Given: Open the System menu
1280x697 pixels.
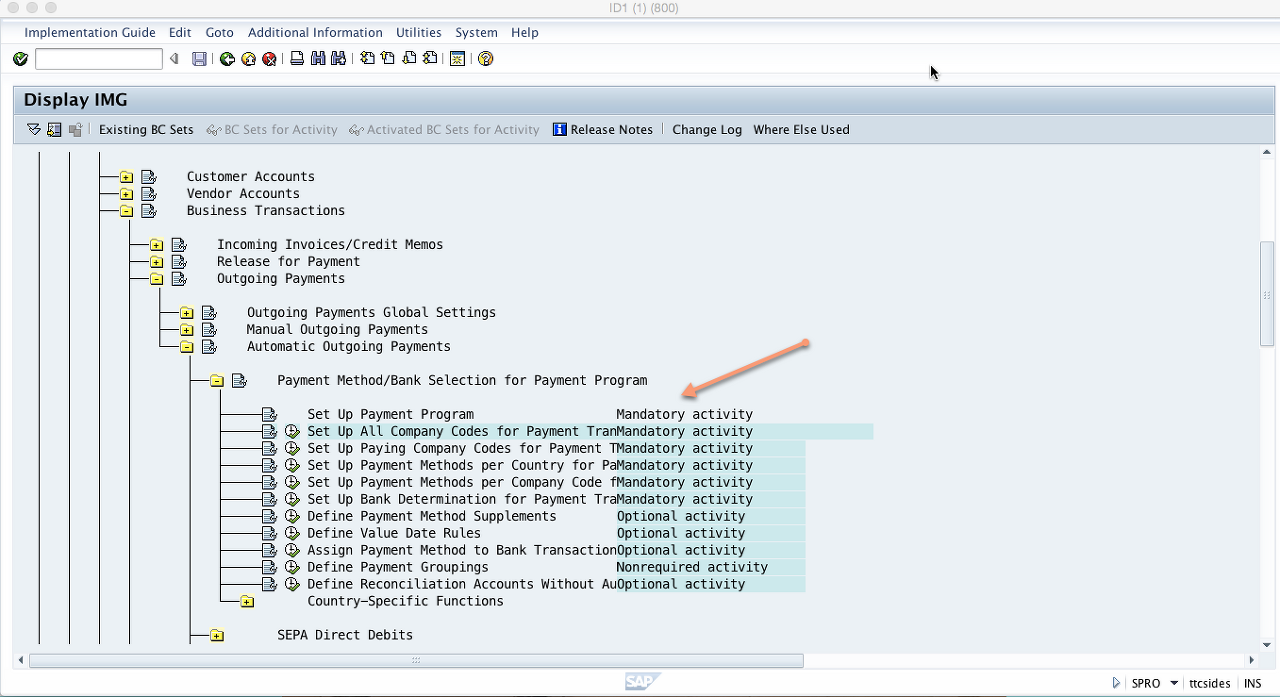Looking at the screenshot, I should [x=476, y=32].
